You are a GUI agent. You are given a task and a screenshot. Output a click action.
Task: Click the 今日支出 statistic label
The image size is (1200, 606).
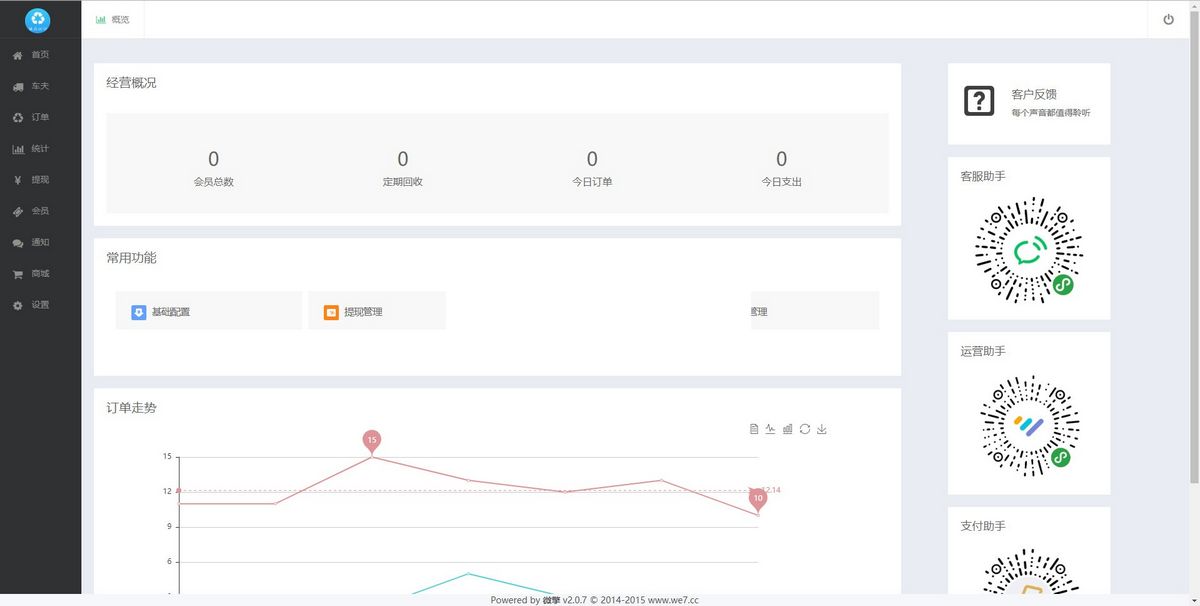[781, 182]
